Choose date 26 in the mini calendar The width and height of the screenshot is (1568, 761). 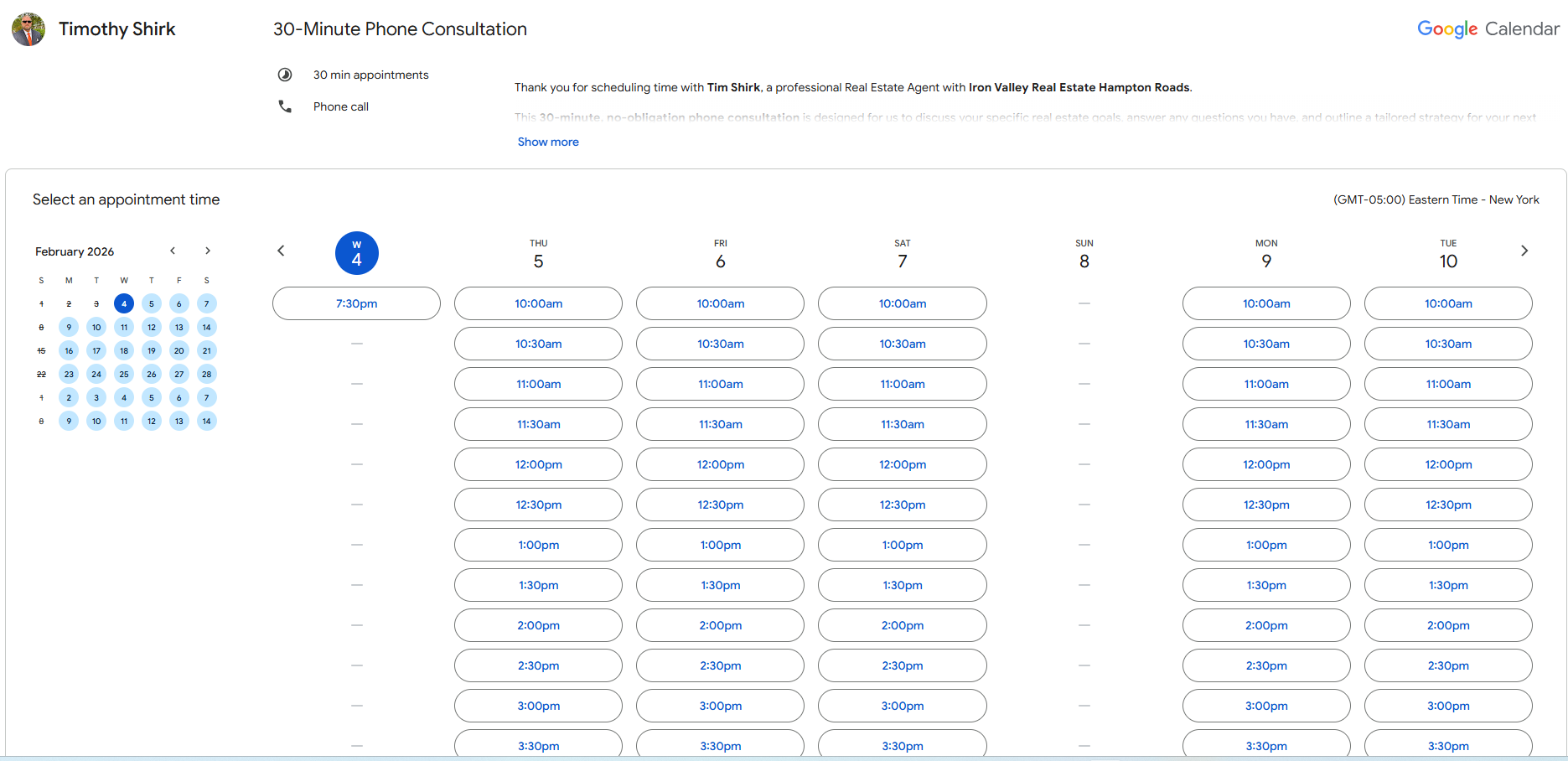152,374
